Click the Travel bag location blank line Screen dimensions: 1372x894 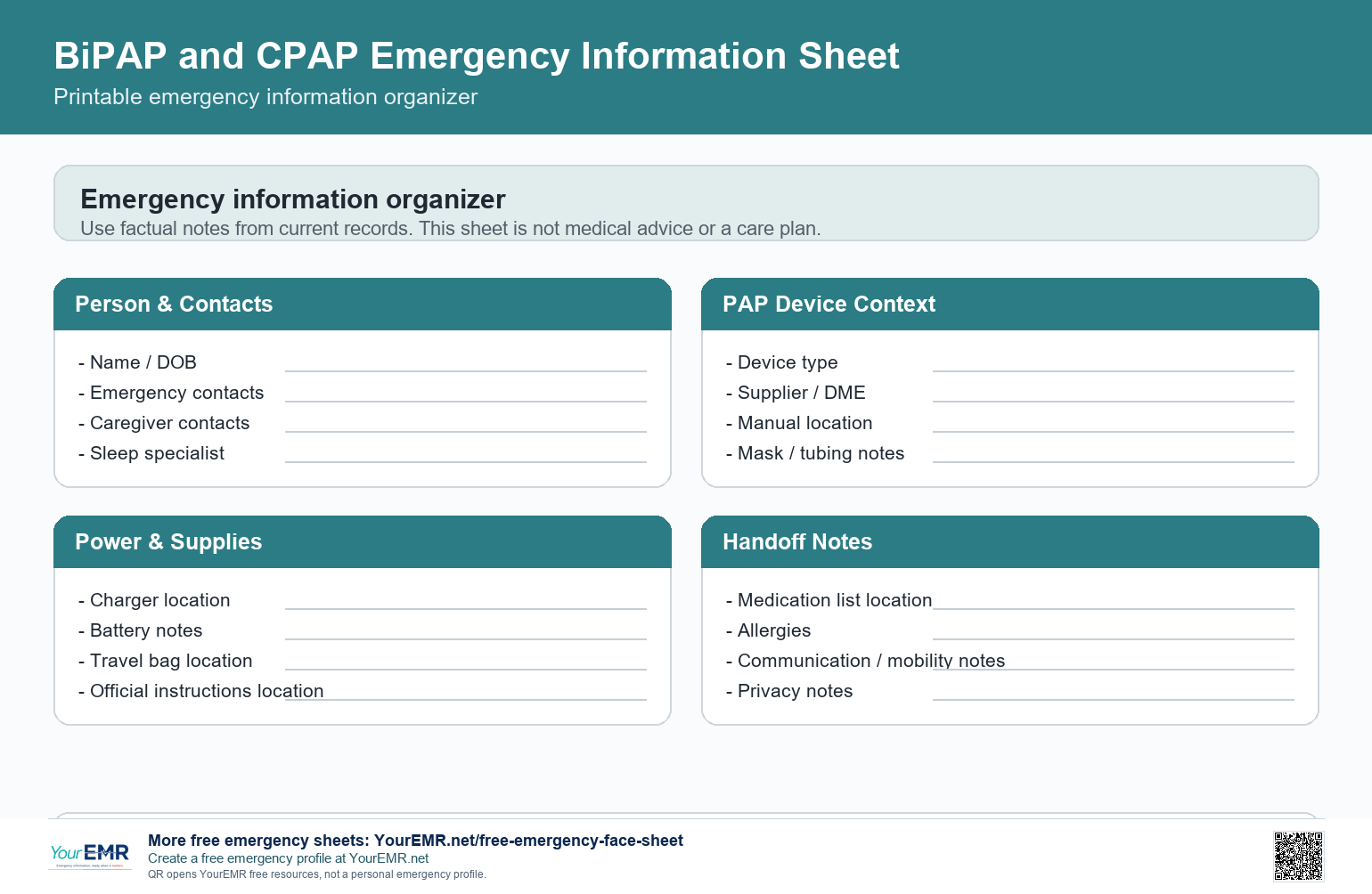pos(466,669)
